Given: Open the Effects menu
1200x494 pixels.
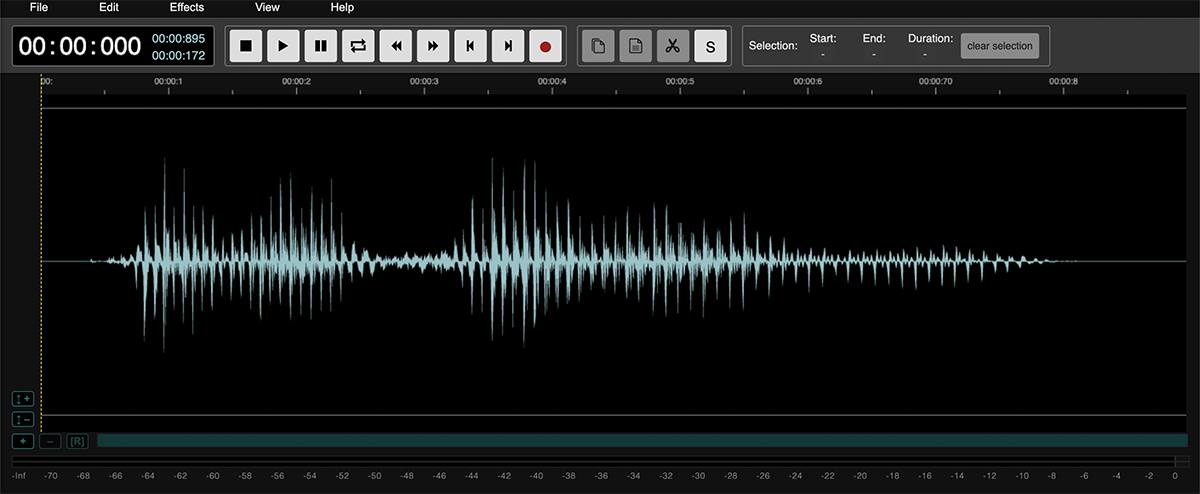Looking at the screenshot, I should tap(187, 8).
